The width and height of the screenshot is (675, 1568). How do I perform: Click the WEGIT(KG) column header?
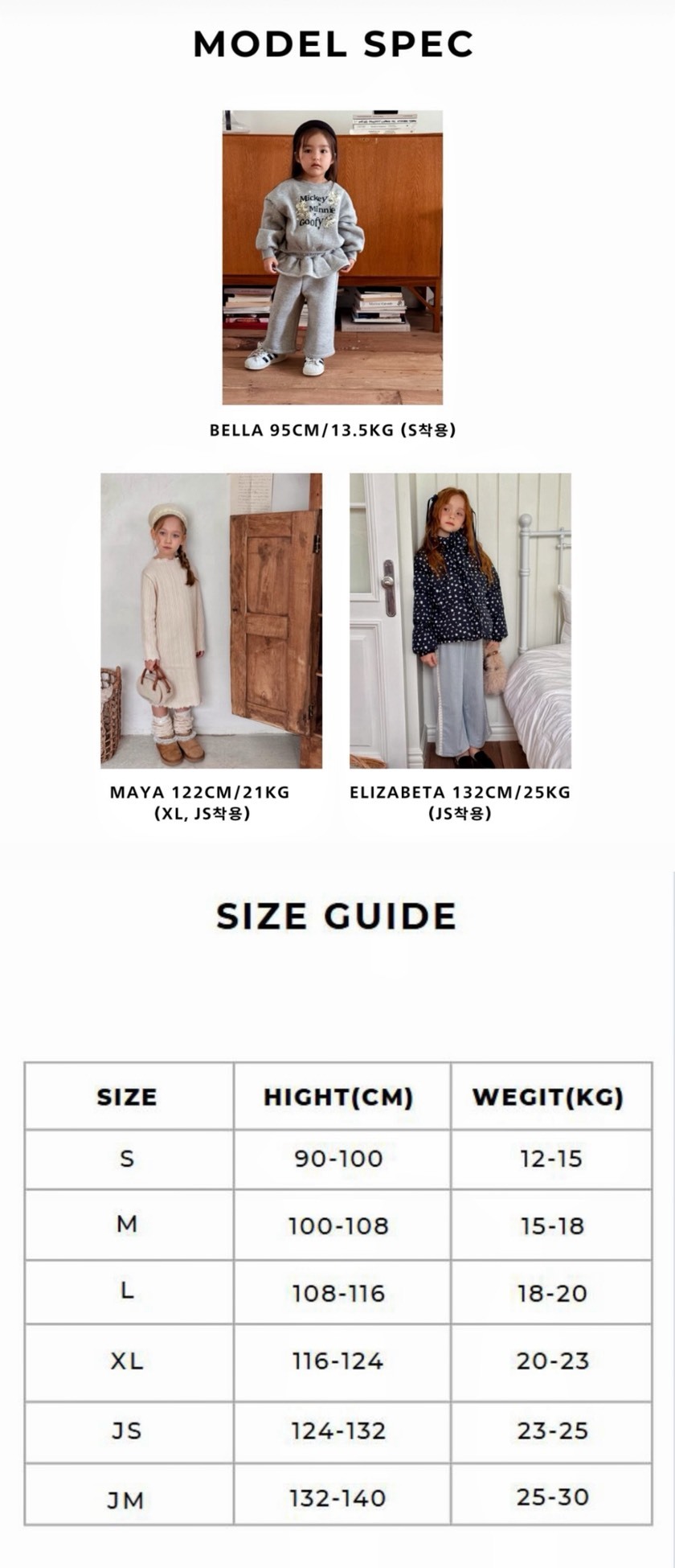pyautogui.click(x=551, y=1096)
